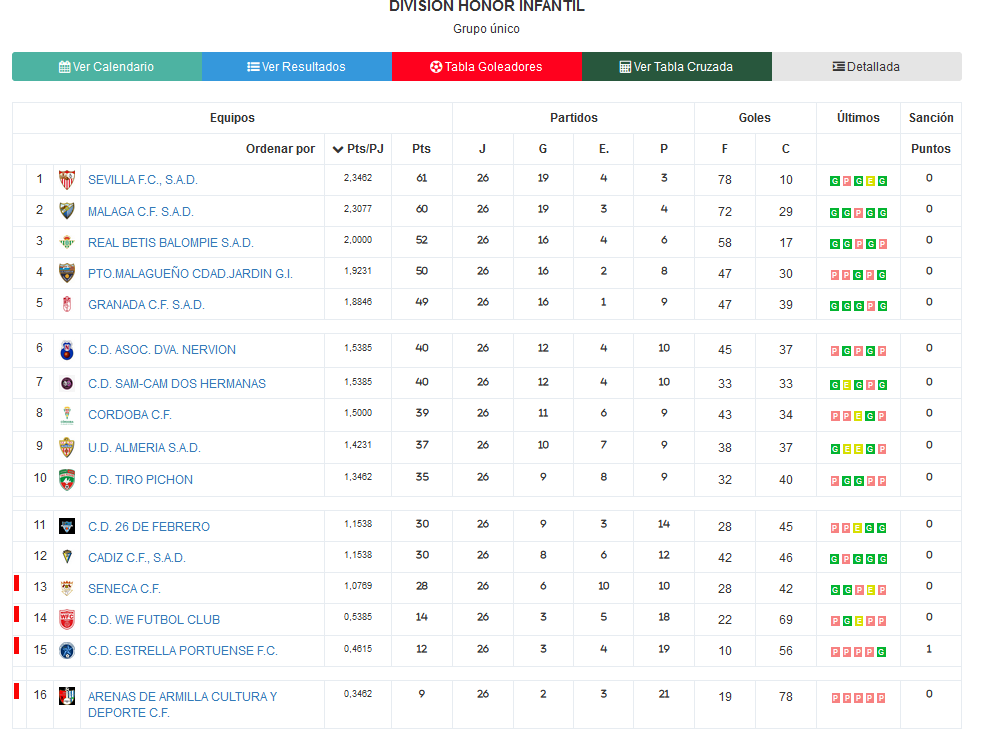Open CADIZ C.F., S.A.D. team link

(137, 557)
